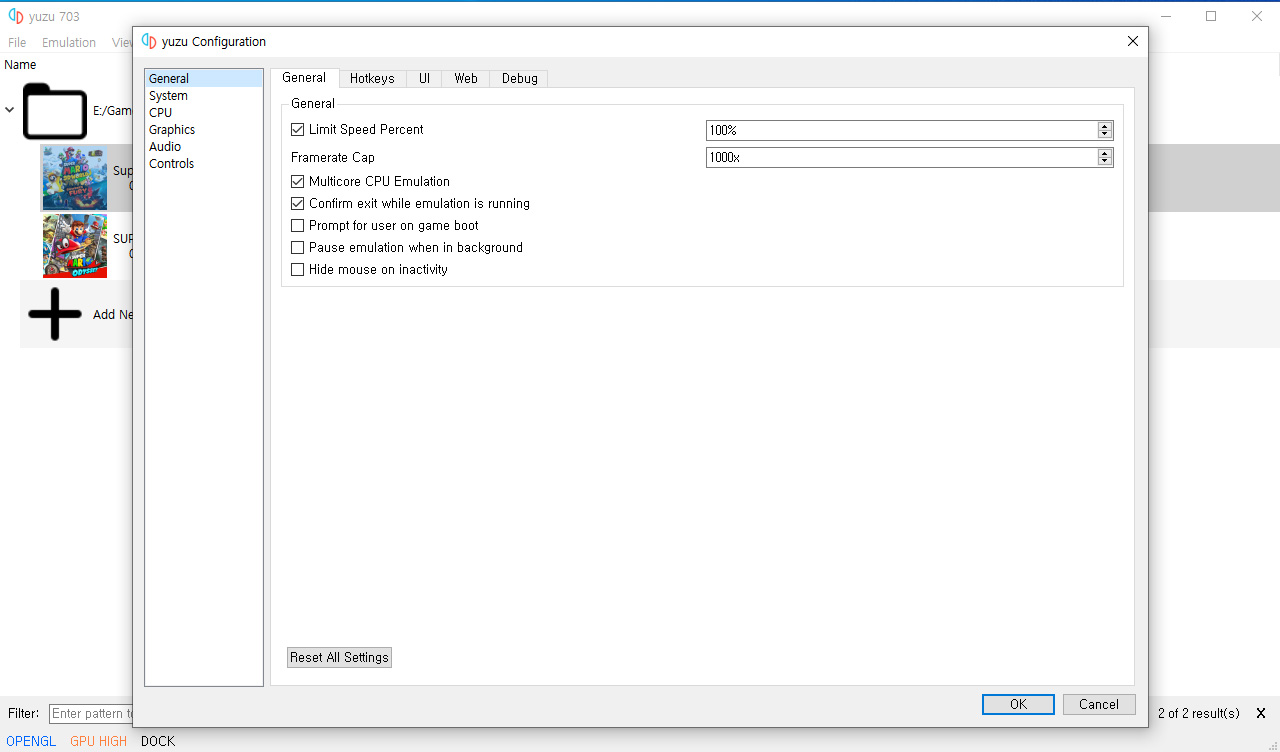Toggle Limit Speed Percent checkbox

(297, 129)
